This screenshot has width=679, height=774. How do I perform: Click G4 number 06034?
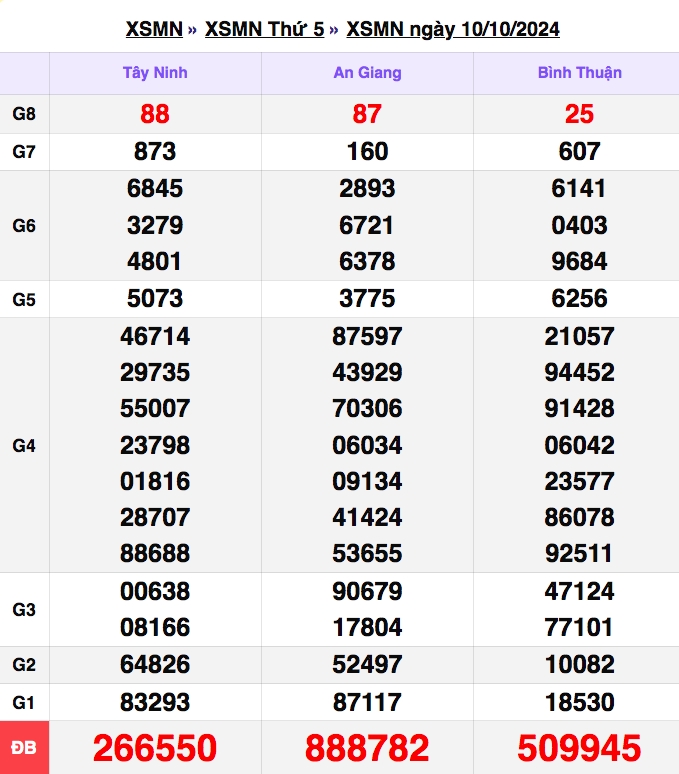pos(367,445)
